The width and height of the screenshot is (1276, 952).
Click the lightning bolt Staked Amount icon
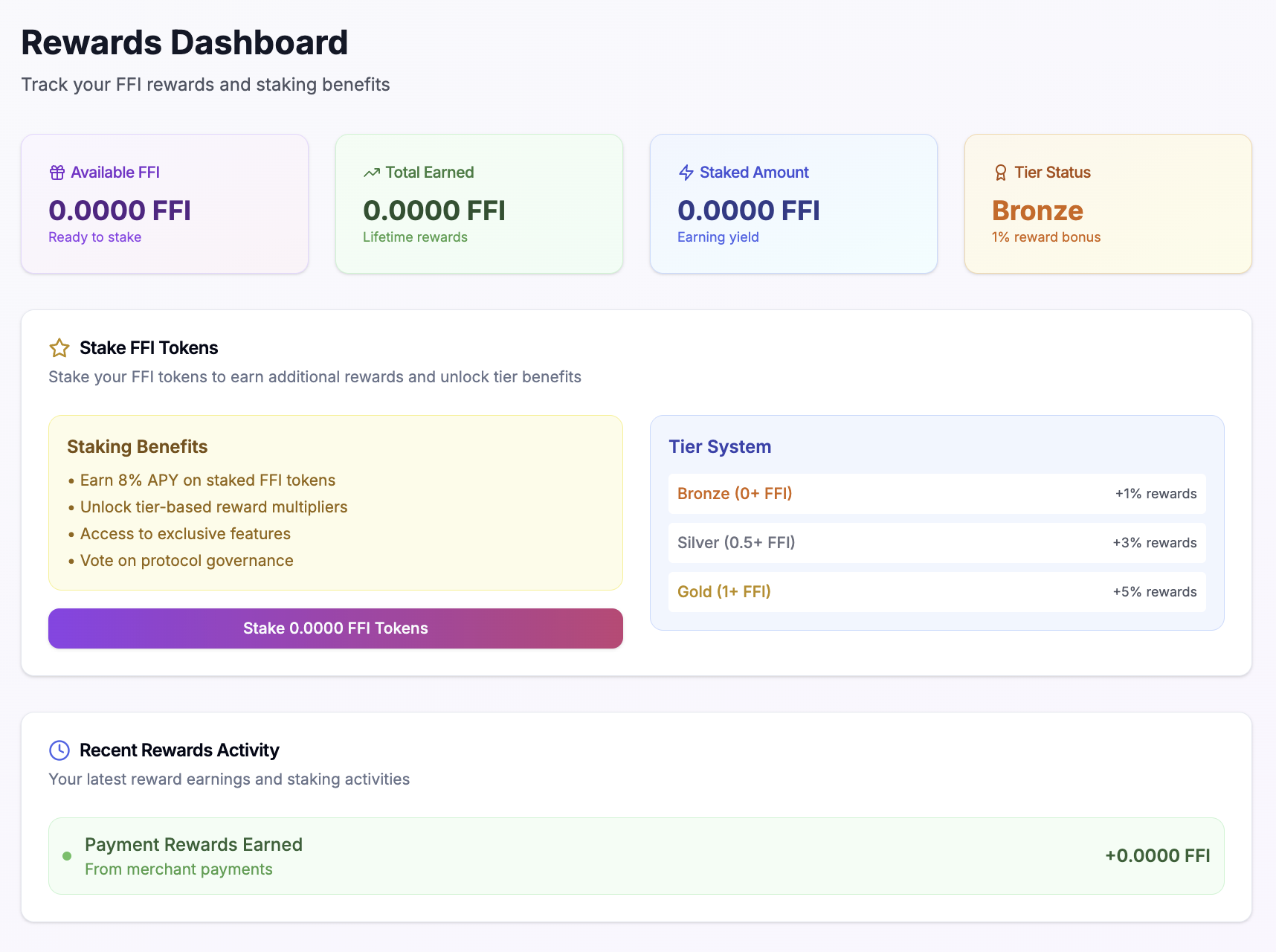tap(686, 173)
